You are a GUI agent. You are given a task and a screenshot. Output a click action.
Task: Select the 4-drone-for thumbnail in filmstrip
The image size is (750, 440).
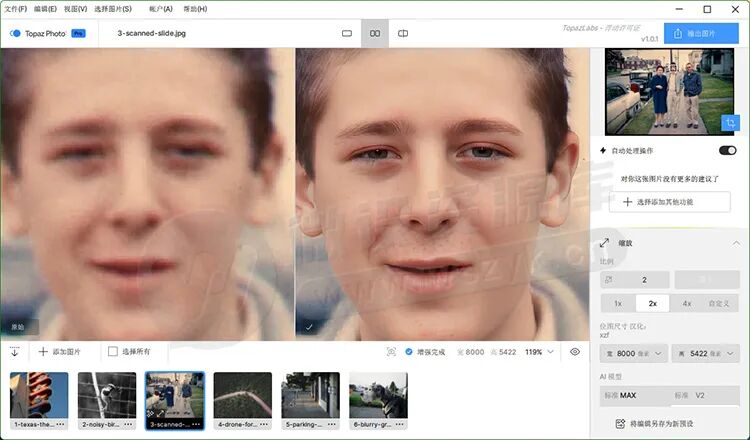(x=242, y=400)
